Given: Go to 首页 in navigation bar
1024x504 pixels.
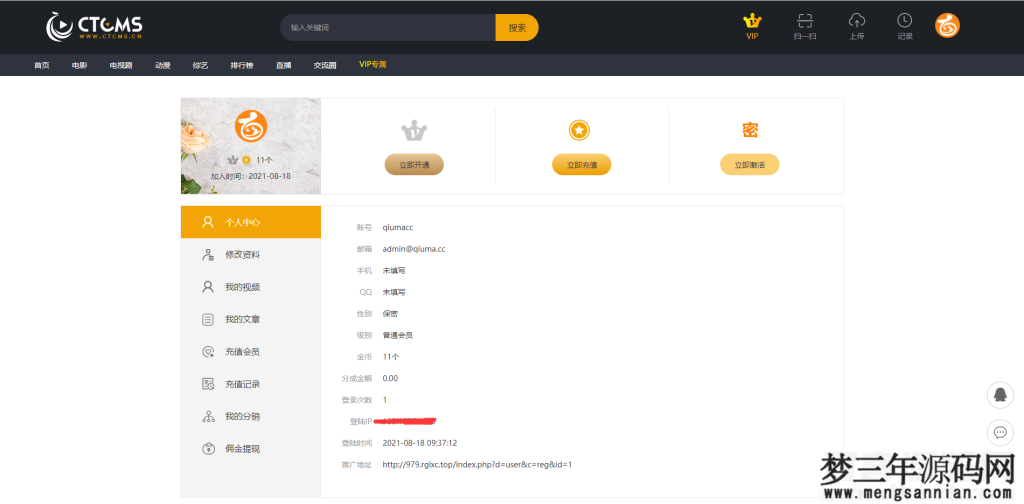Looking at the screenshot, I should click(42, 65).
